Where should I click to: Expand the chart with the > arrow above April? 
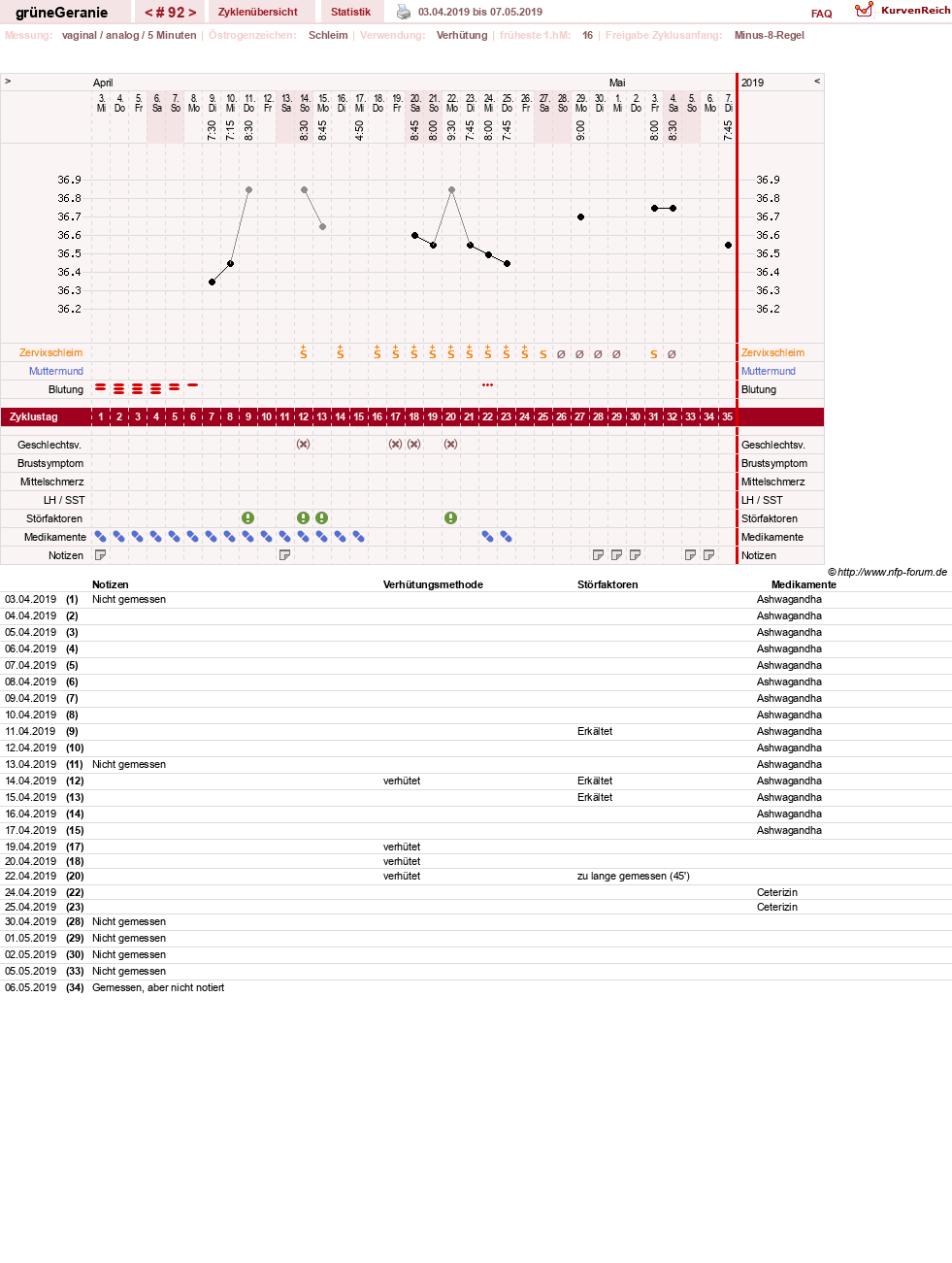pos(8,82)
